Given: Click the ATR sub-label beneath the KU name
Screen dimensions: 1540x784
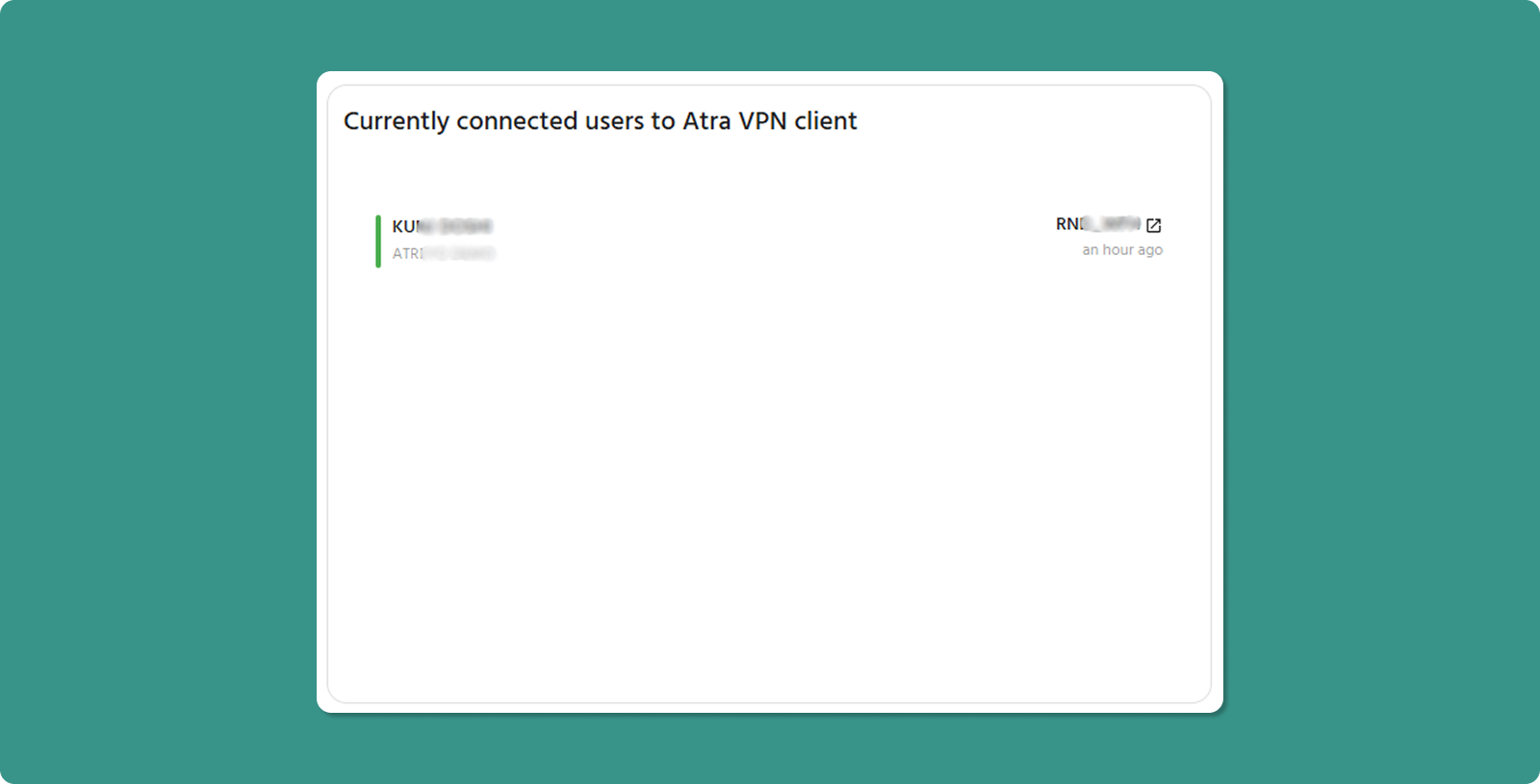Looking at the screenshot, I should tap(443, 254).
